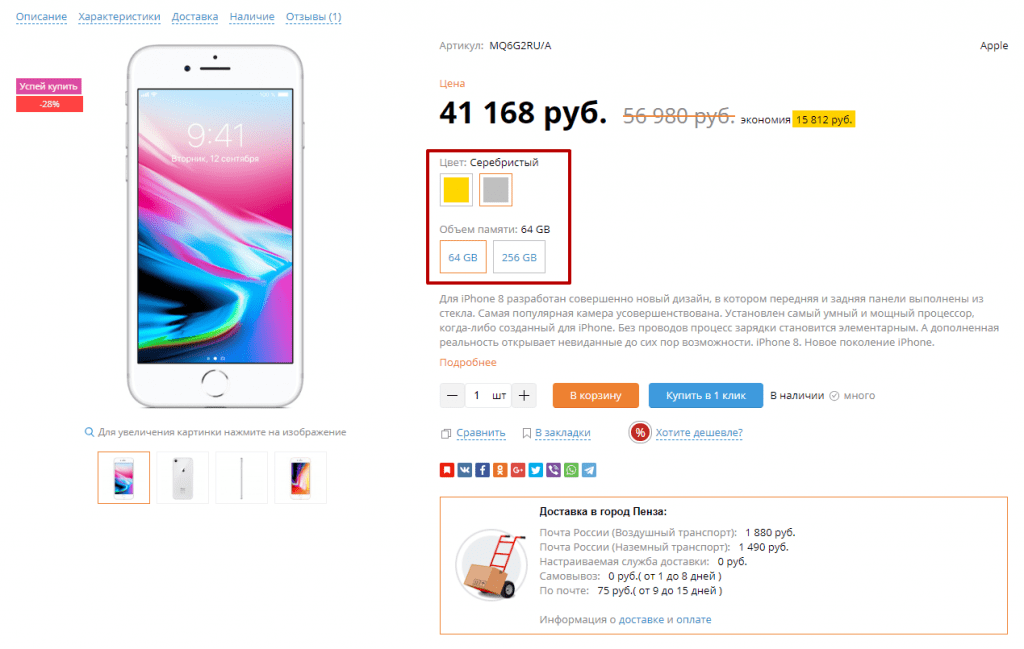1024x649 pixels.
Task: Choose the silver color swatch
Action: [496, 190]
